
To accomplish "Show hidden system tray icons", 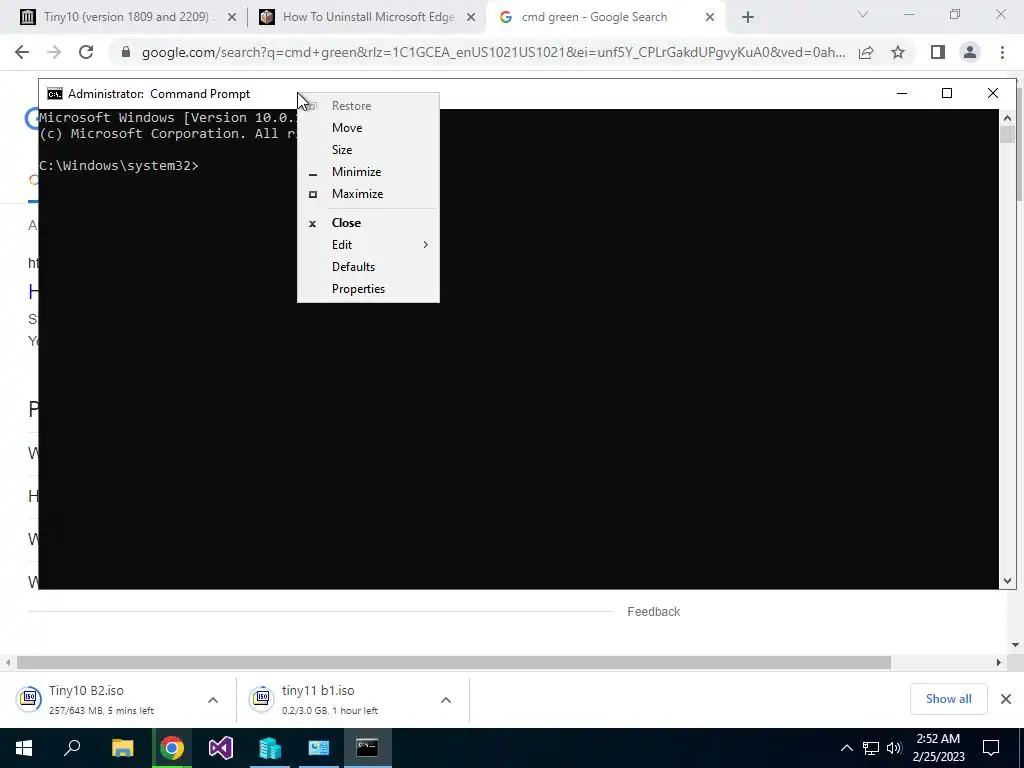I will coord(846,748).
